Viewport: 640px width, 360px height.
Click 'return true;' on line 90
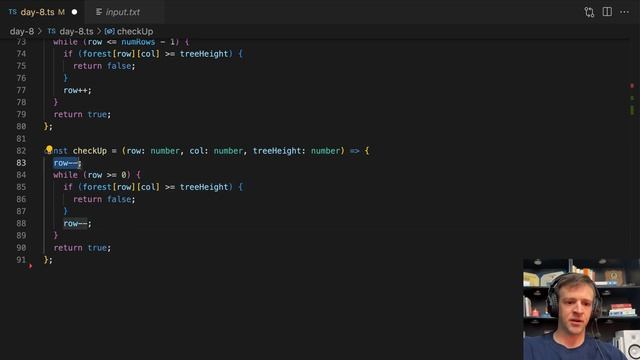click(82, 248)
